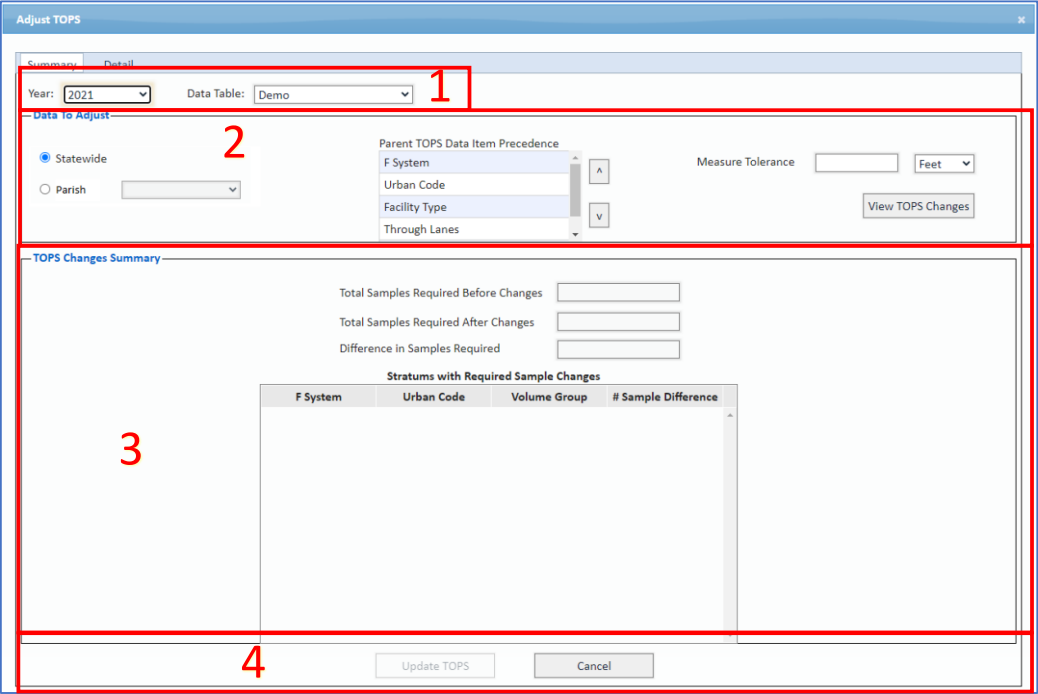Click the Update TOPS button

[435, 666]
